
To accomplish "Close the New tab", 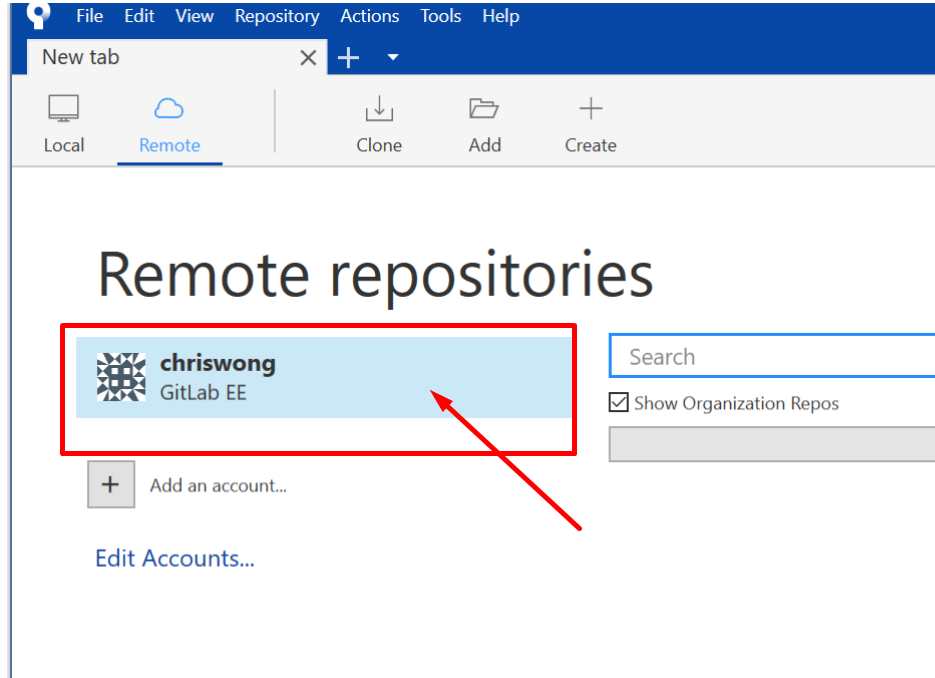I will [x=308, y=58].
